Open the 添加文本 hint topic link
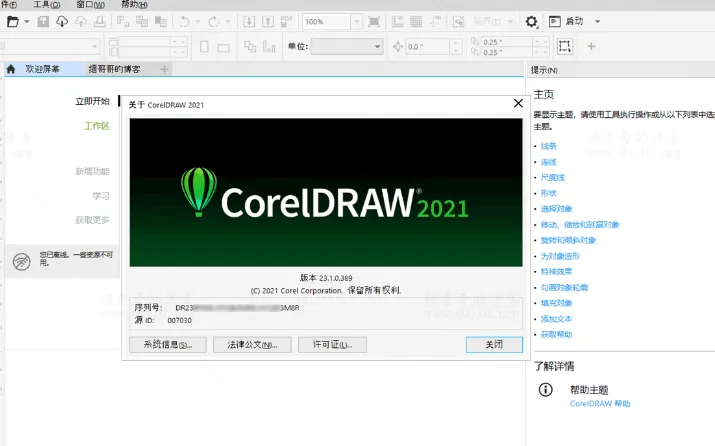The height and width of the screenshot is (446, 715). [x=556, y=319]
